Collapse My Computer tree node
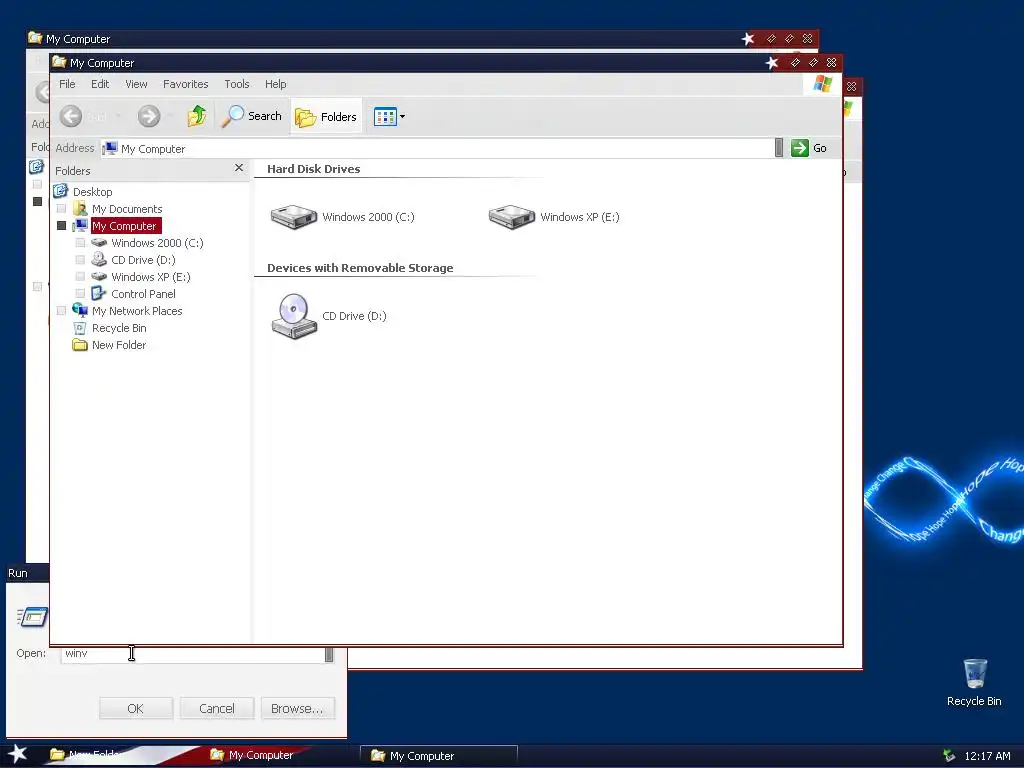This screenshot has width=1024, height=768. [61, 225]
